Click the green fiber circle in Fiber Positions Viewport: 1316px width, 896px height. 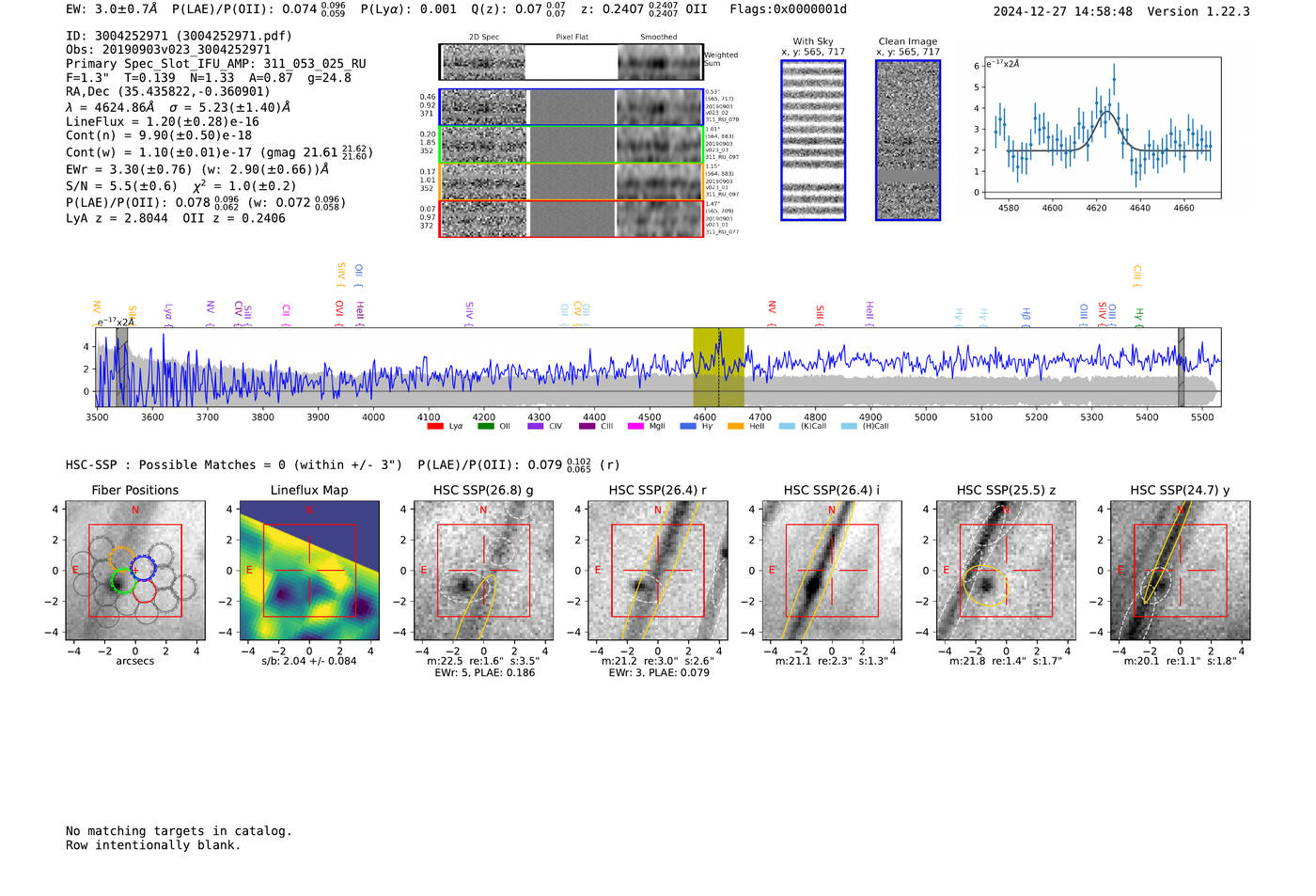(122, 580)
